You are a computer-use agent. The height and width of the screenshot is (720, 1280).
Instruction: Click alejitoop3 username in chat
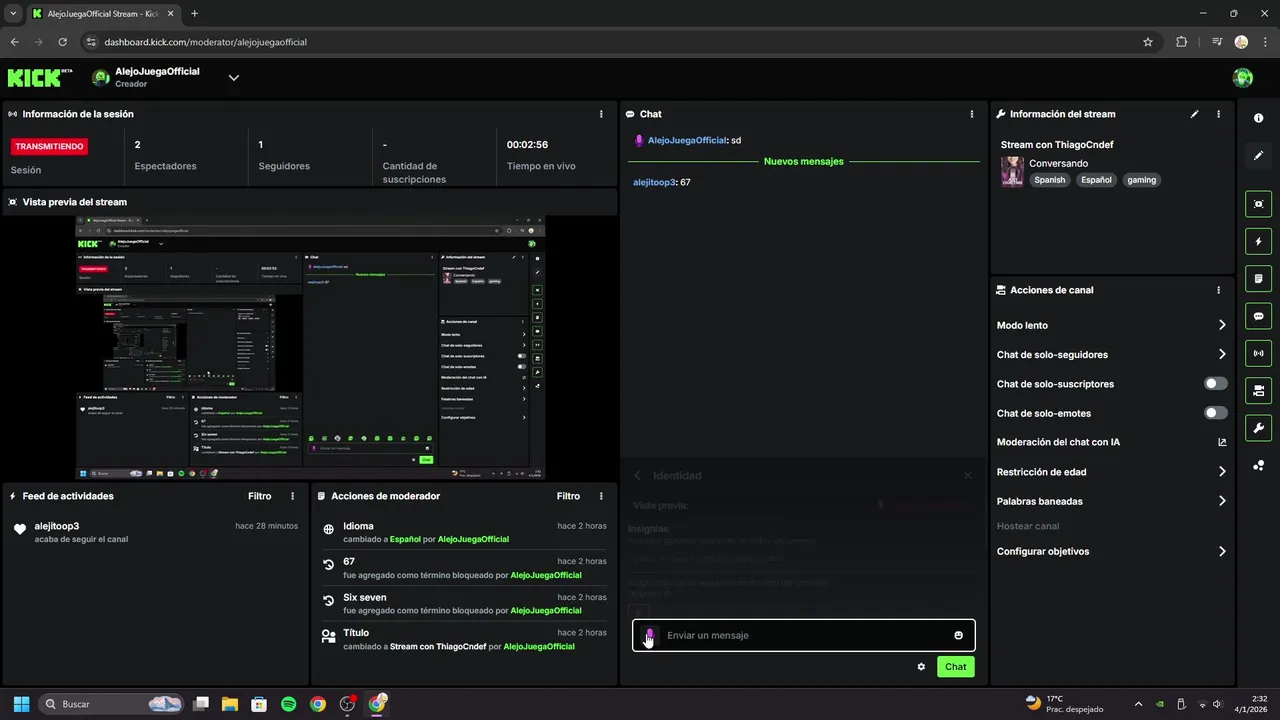[655, 183]
